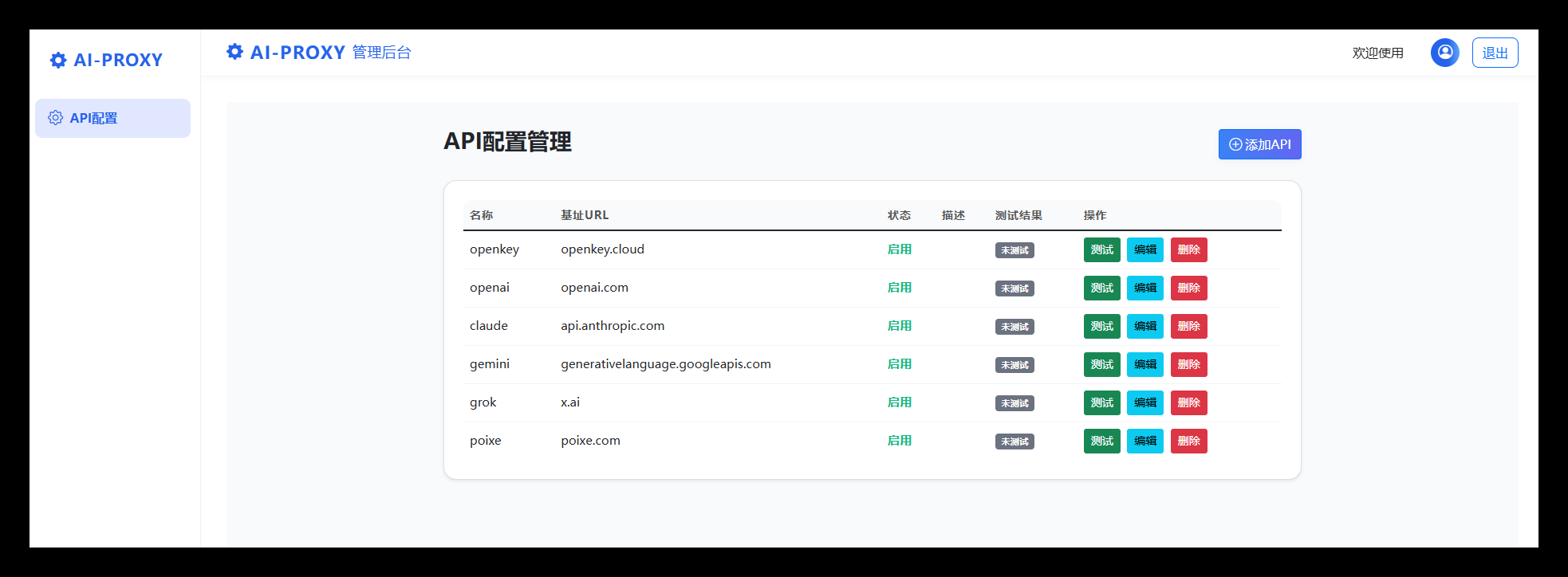Image resolution: width=1568 pixels, height=577 pixels.
Task: Edit the poixe API entry
Action: pos(1145,441)
